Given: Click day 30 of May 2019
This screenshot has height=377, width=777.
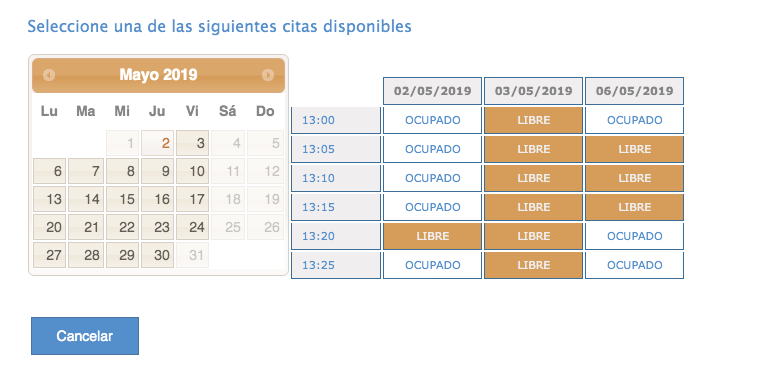Looking at the screenshot, I should pyautogui.click(x=158, y=255).
